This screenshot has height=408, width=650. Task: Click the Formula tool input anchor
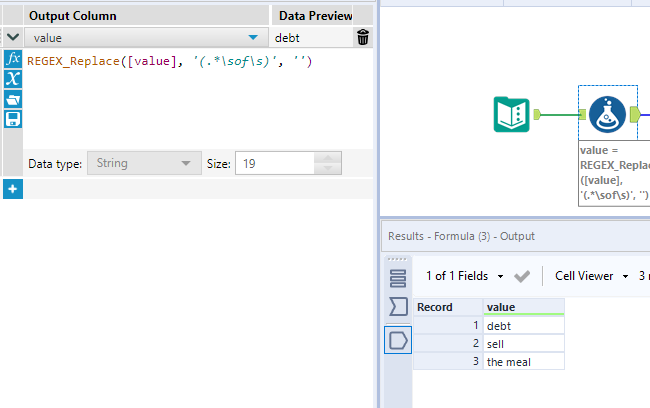tap(582, 114)
